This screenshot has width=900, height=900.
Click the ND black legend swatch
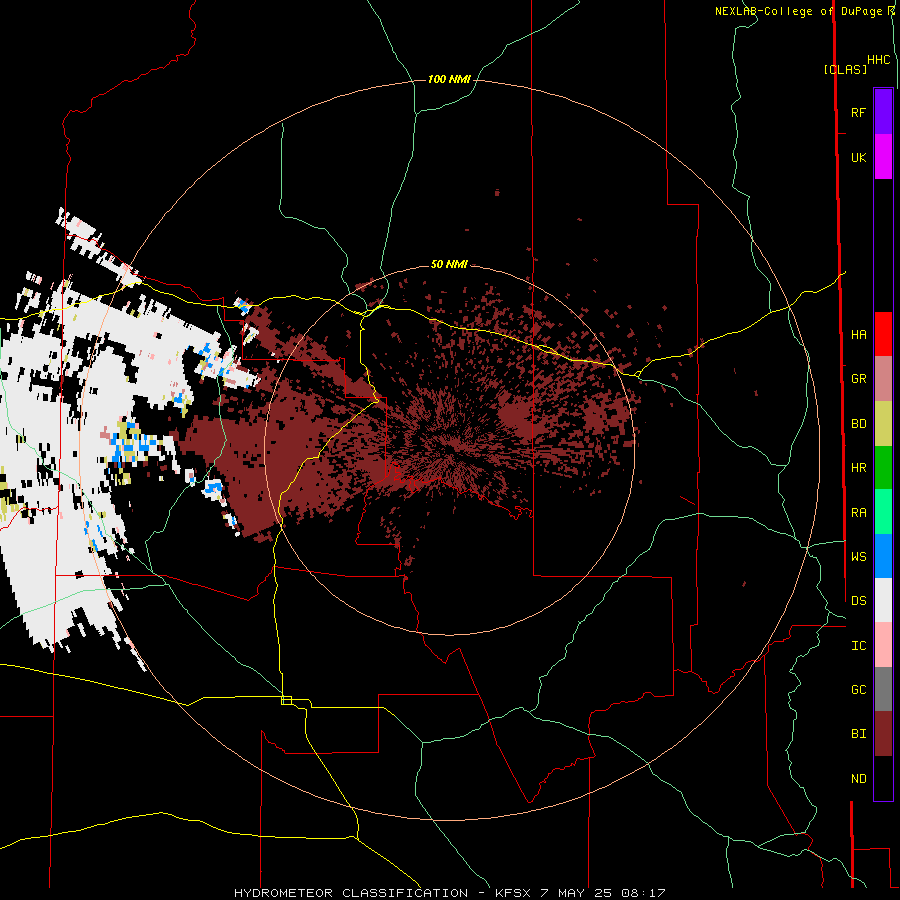[x=883, y=778]
